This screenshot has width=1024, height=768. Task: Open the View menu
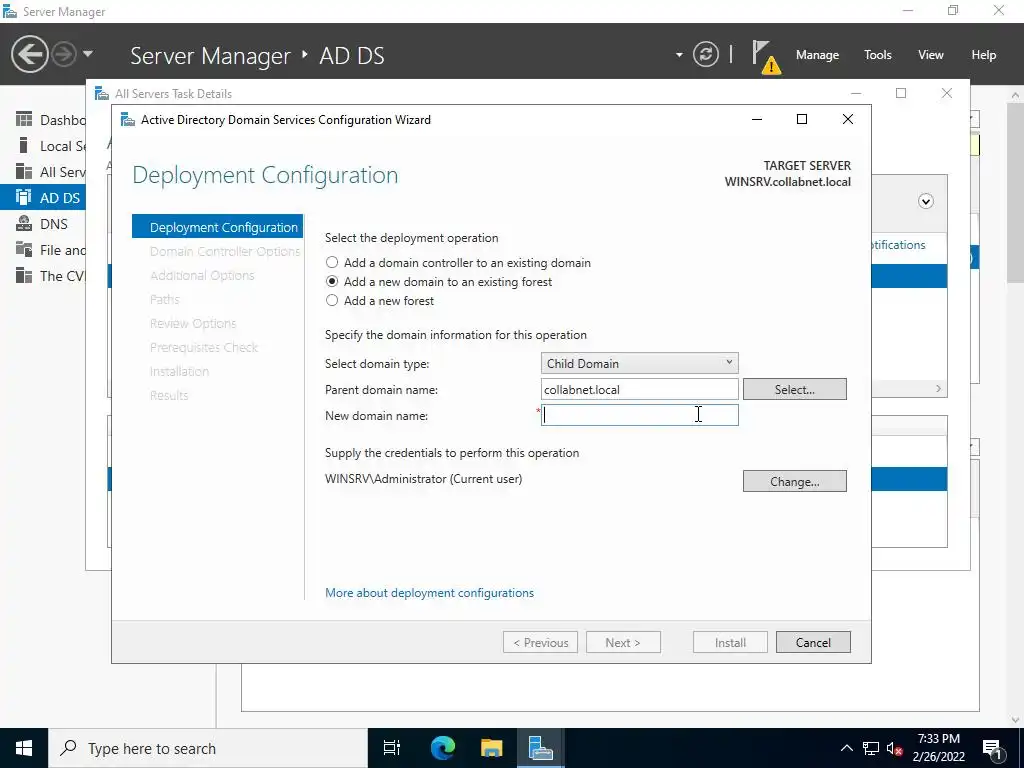[x=930, y=55]
